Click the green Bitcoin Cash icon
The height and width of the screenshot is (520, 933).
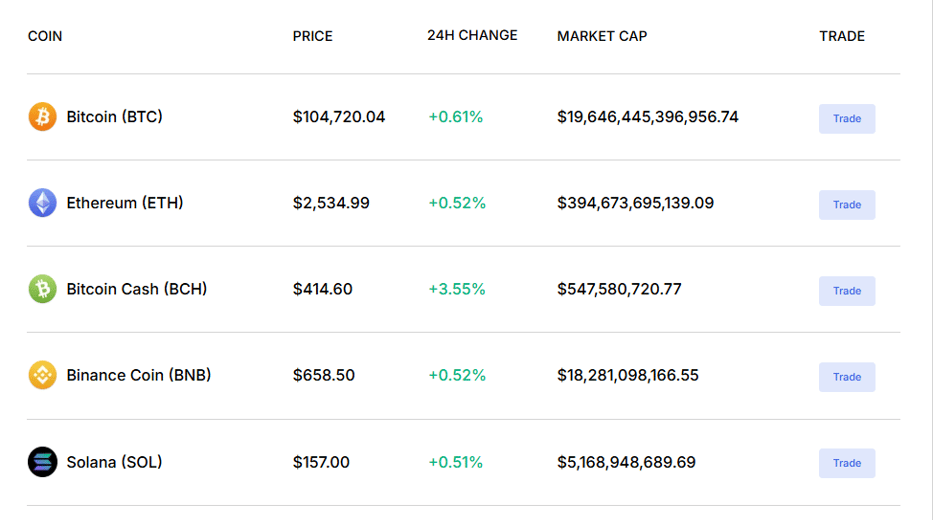click(x=42, y=289)
